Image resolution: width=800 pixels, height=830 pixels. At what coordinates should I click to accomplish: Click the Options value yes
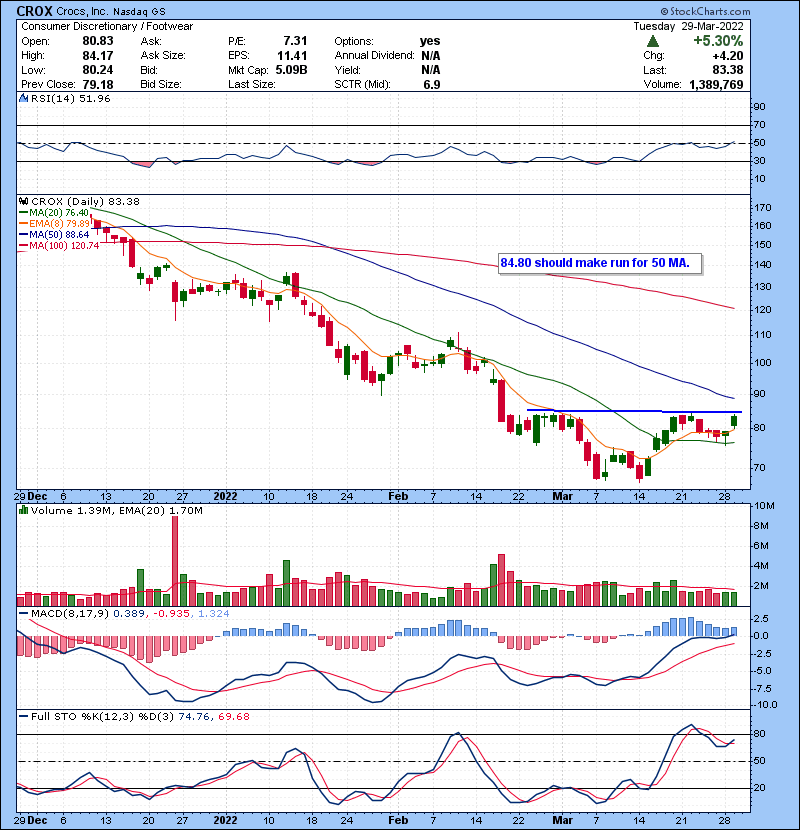click(x=430, y=41)
